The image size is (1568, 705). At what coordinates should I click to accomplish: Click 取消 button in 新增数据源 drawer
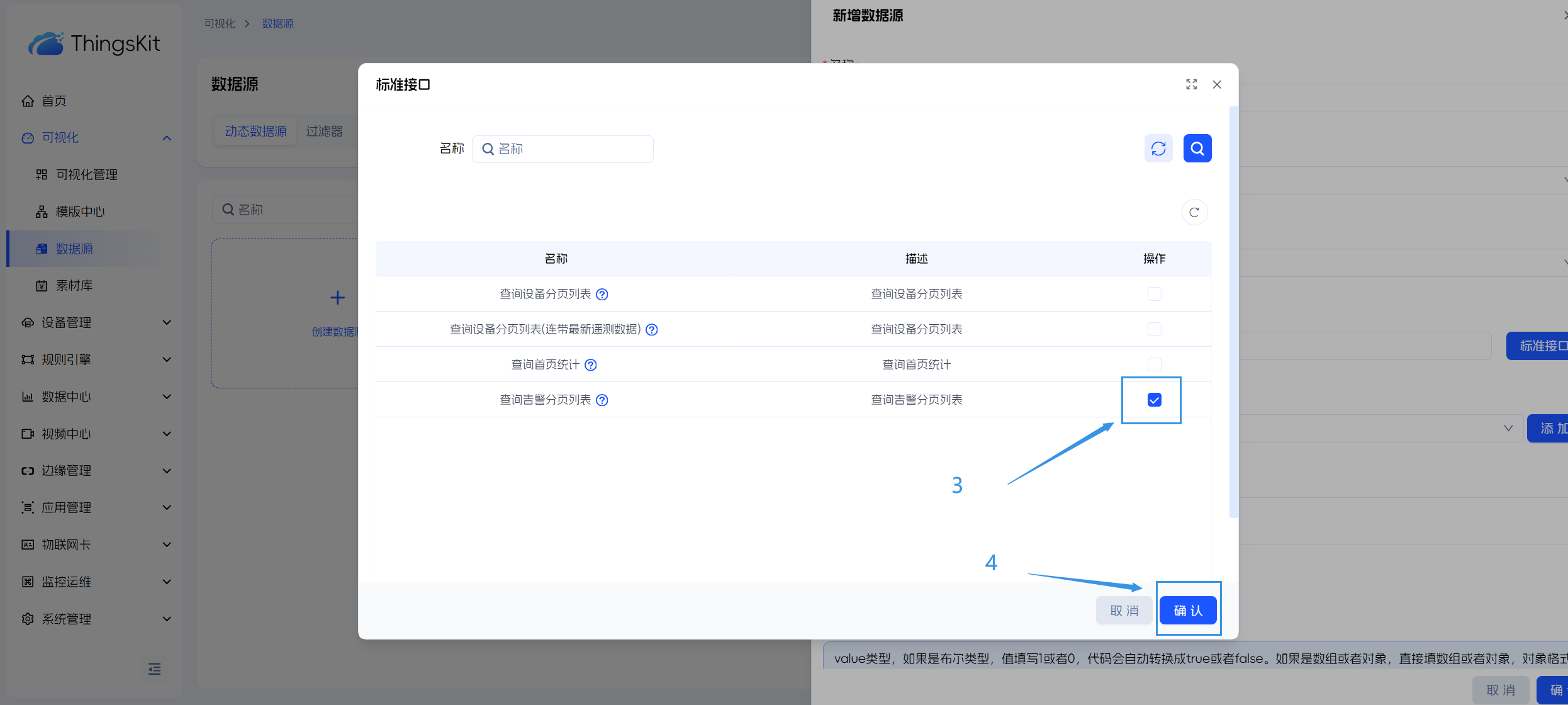[1501, 690]
